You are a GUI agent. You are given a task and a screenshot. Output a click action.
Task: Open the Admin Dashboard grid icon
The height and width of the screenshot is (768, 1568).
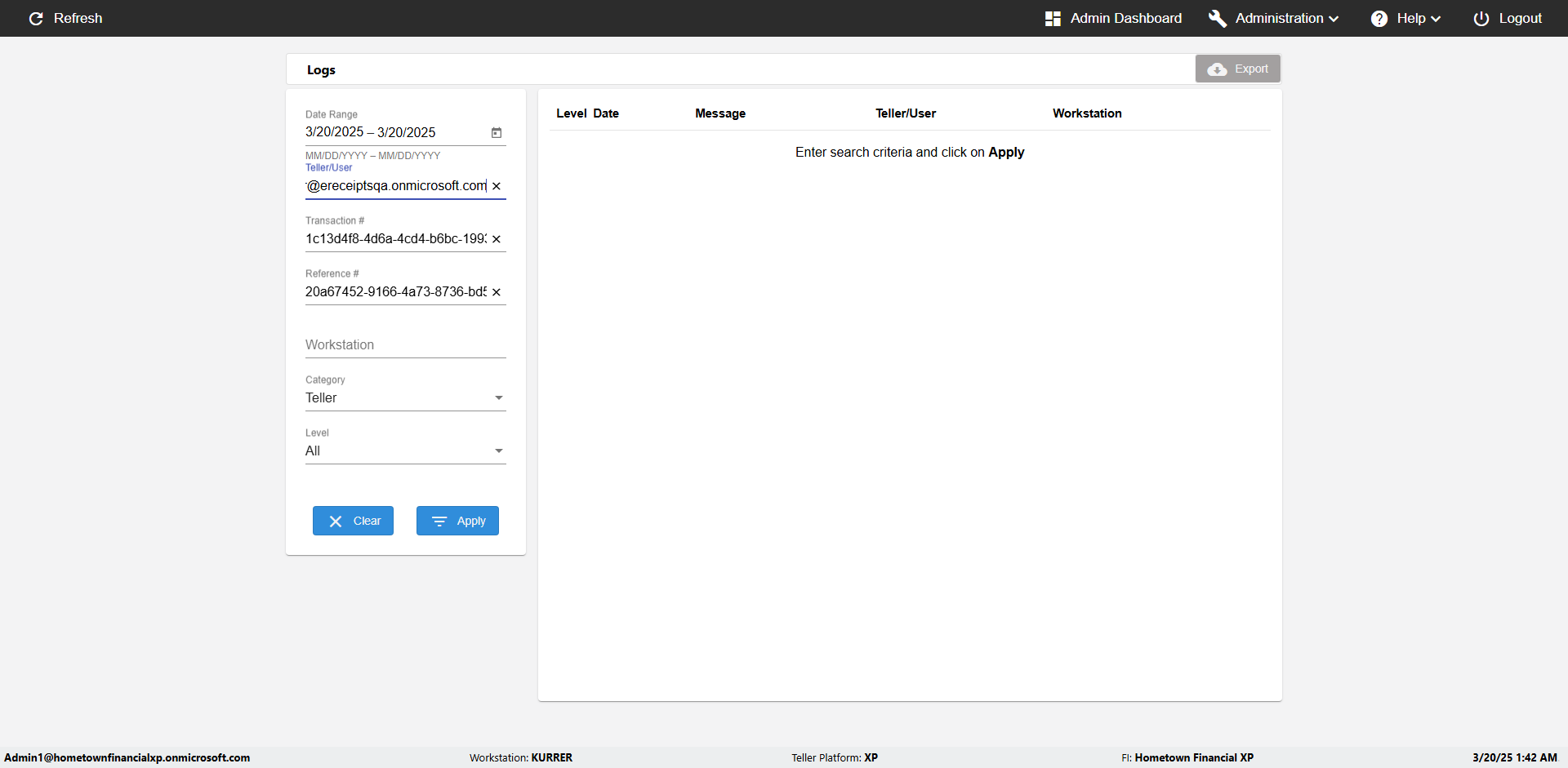click(x=1053, y=19)
